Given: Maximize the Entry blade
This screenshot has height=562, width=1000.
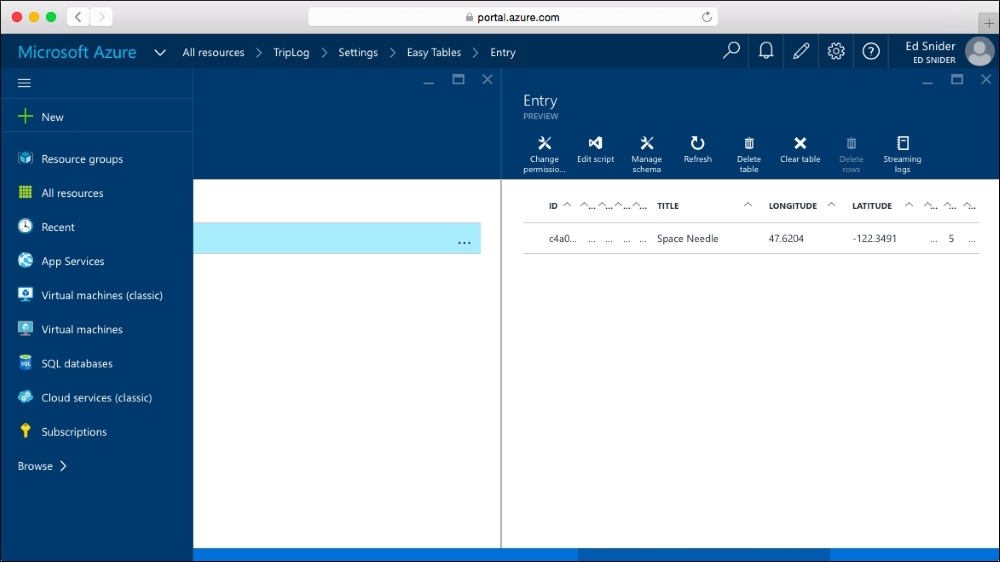Looking at the screenshot, I should coord(957,79).
